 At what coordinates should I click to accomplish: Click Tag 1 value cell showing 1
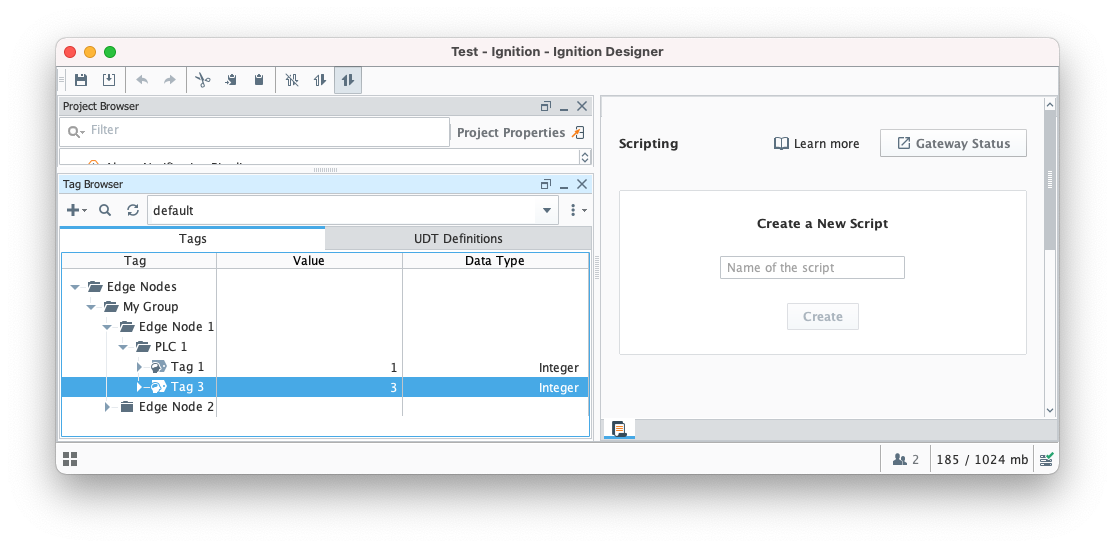(x=309, y=367)
